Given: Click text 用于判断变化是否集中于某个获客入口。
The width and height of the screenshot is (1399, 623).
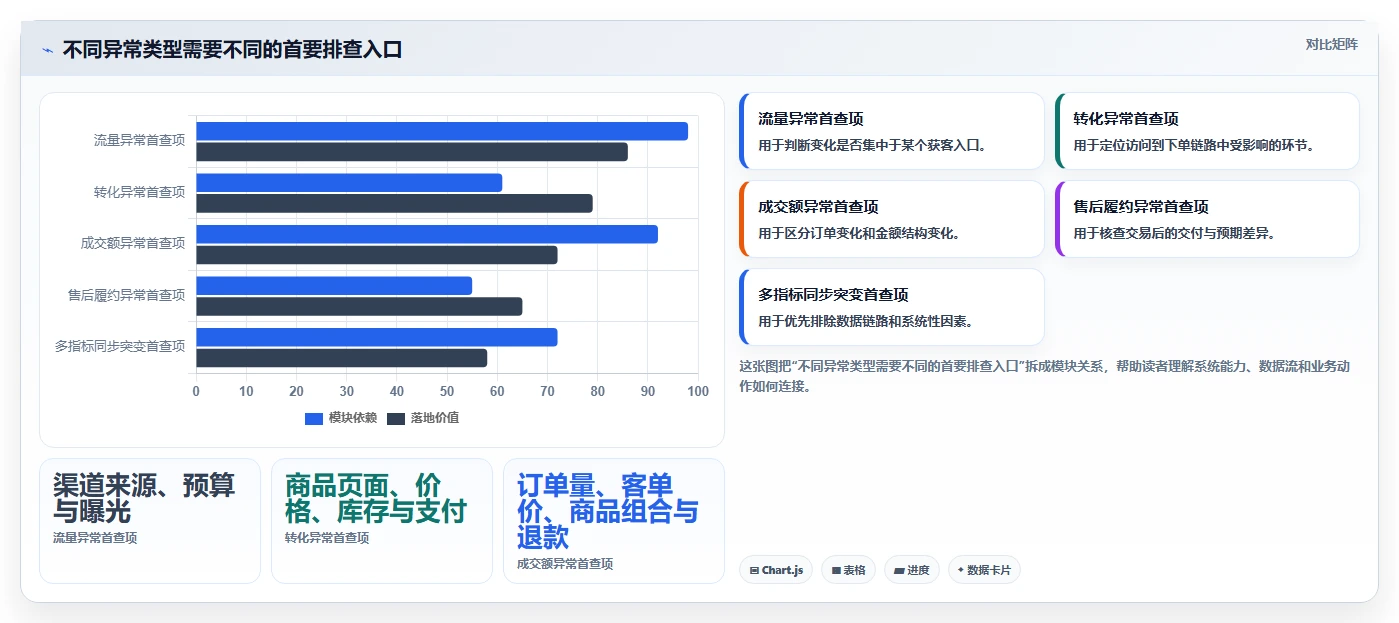Looking at the screenshot, I should (873, 145).
